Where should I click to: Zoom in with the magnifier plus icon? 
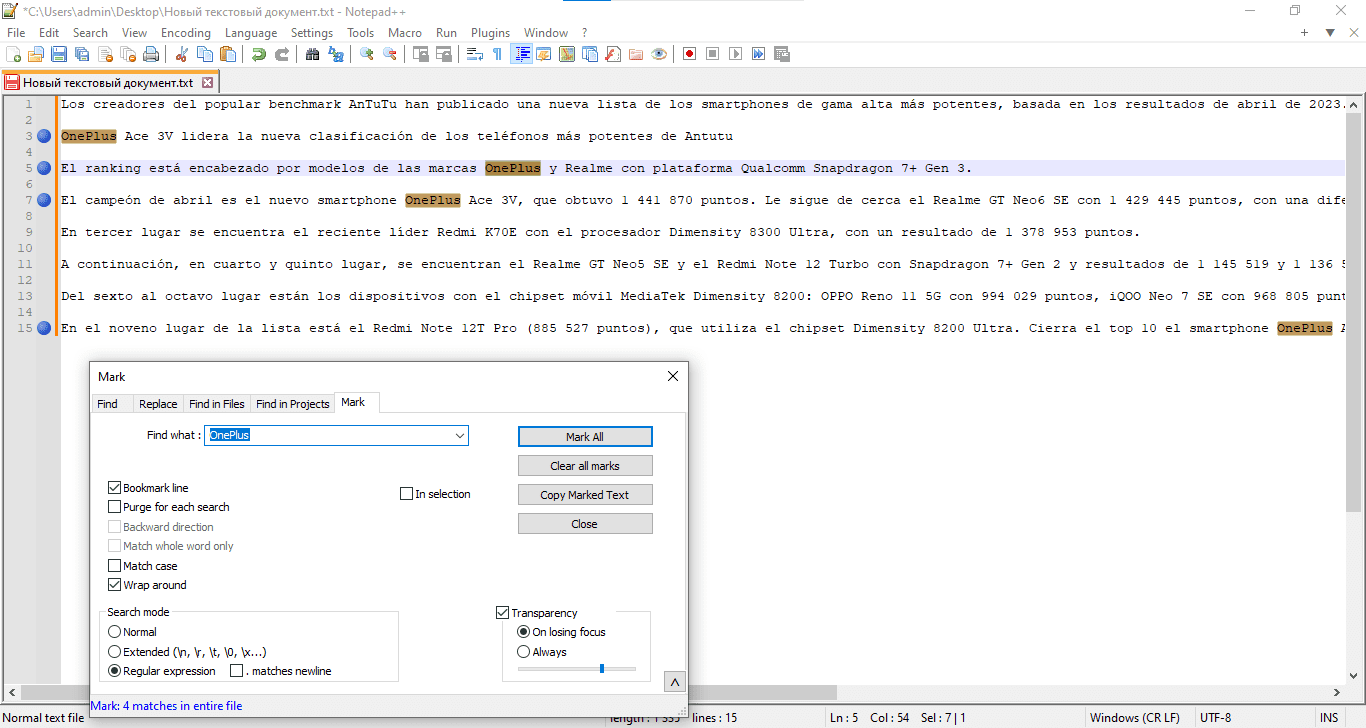pos(367,54)
